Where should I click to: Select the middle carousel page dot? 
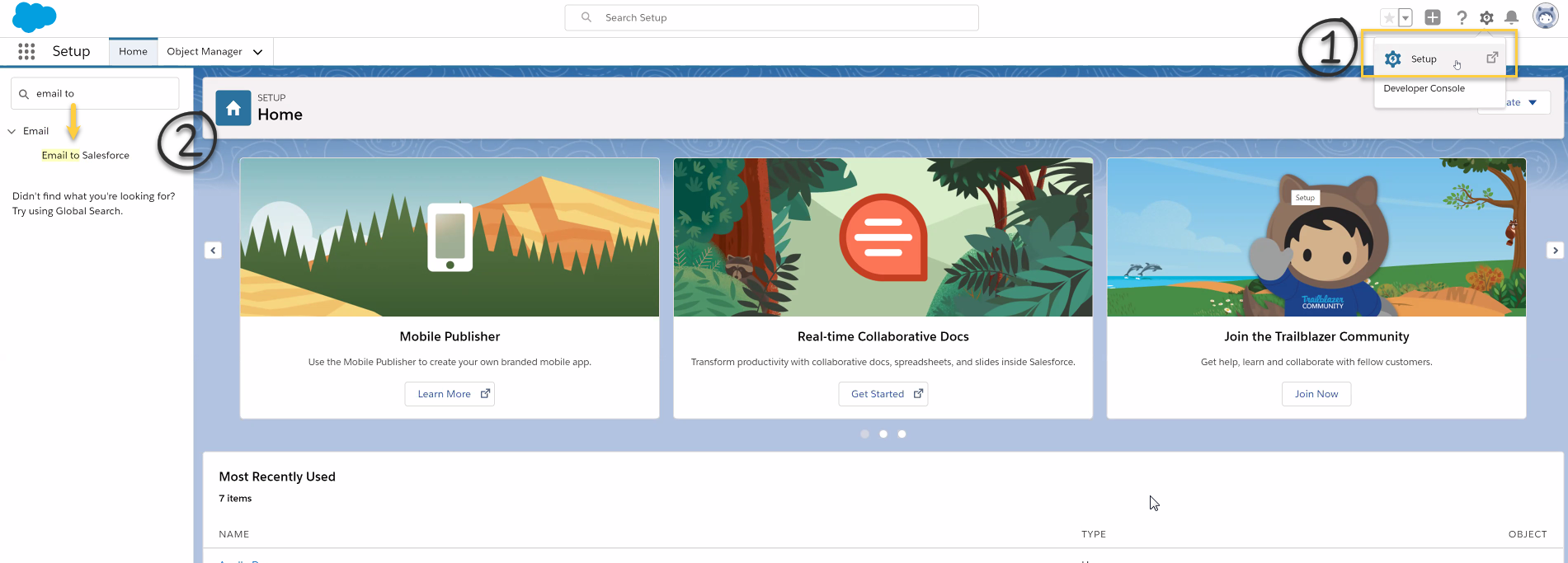(883, 434)
